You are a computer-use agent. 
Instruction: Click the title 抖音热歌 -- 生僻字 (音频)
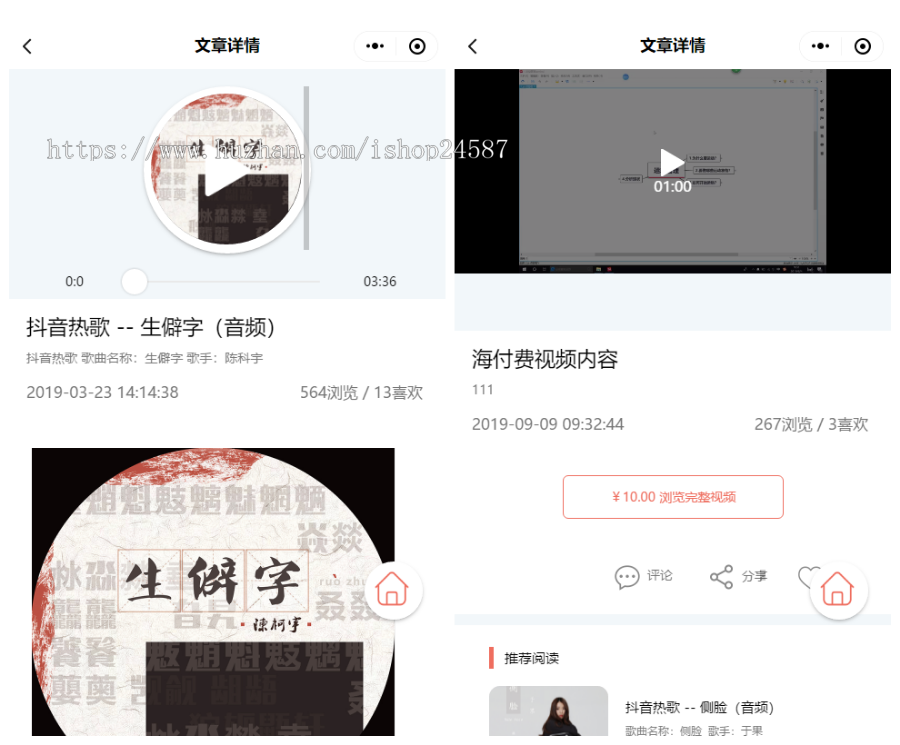151,327
